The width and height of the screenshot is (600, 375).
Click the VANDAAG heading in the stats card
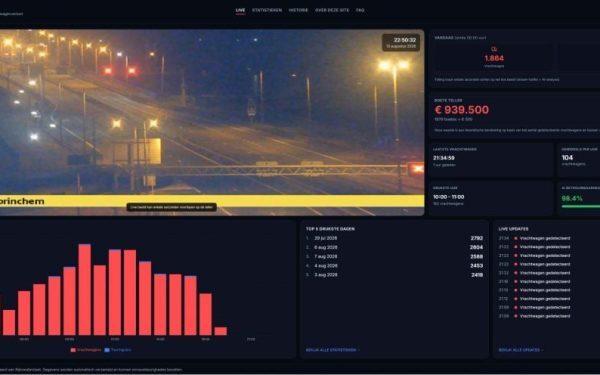point(444,38)
